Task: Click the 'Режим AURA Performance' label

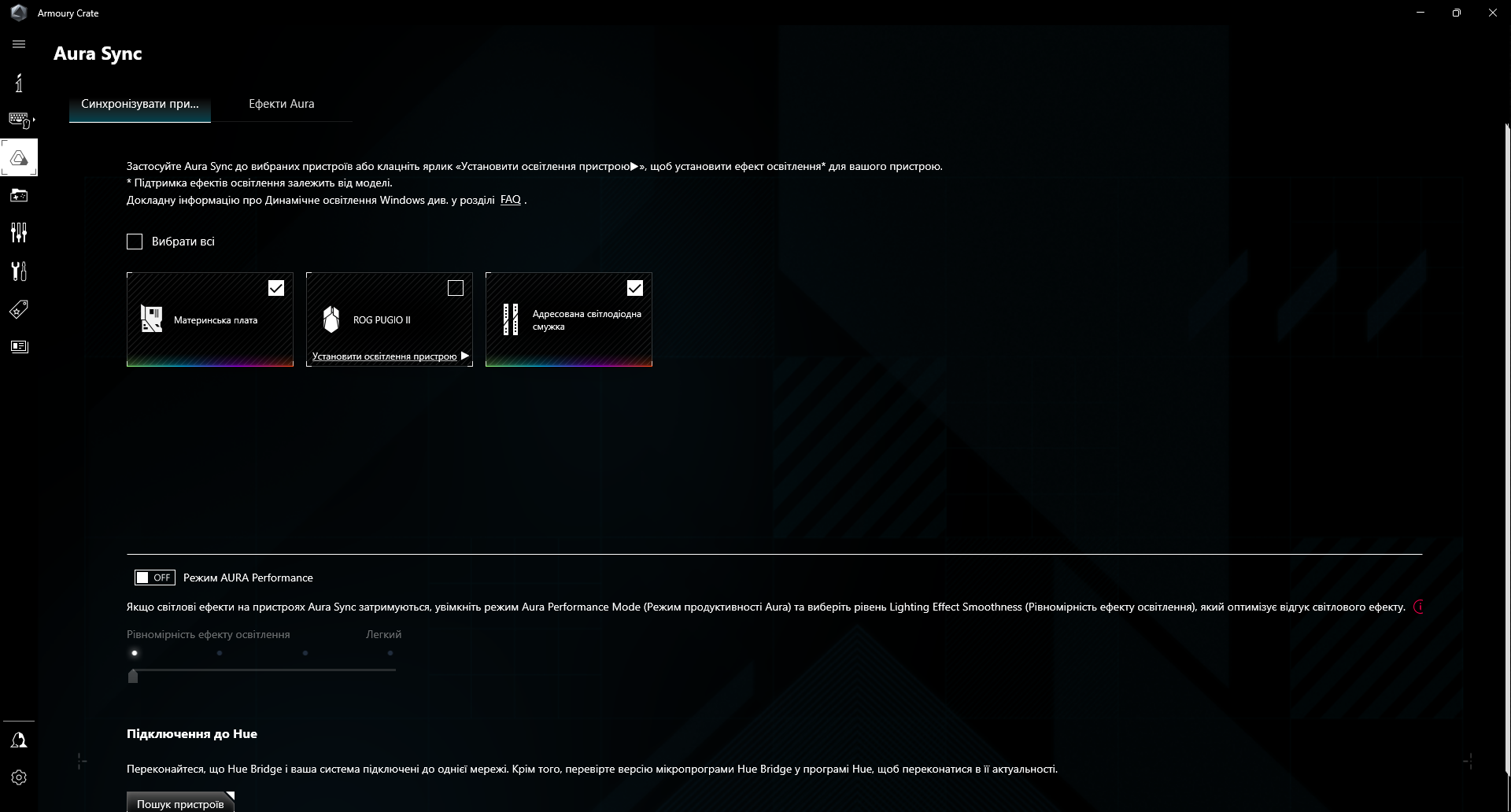Action: 248,578
